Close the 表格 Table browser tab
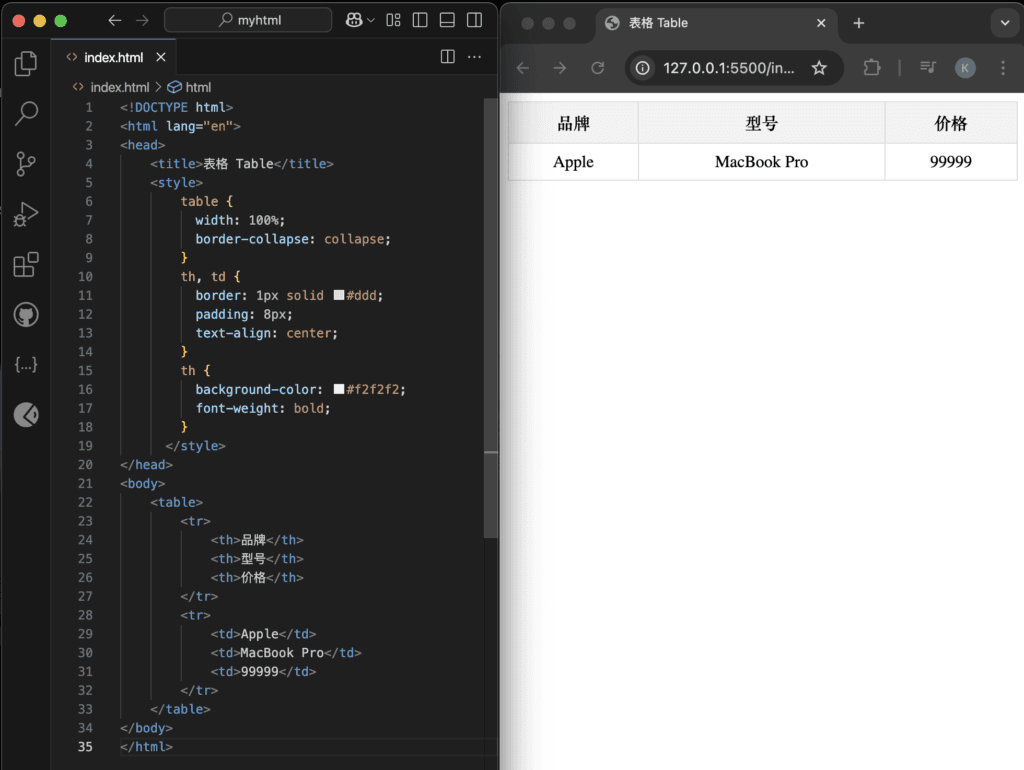The height and width of the screenshot is (770, 1024). click(821, 23)
